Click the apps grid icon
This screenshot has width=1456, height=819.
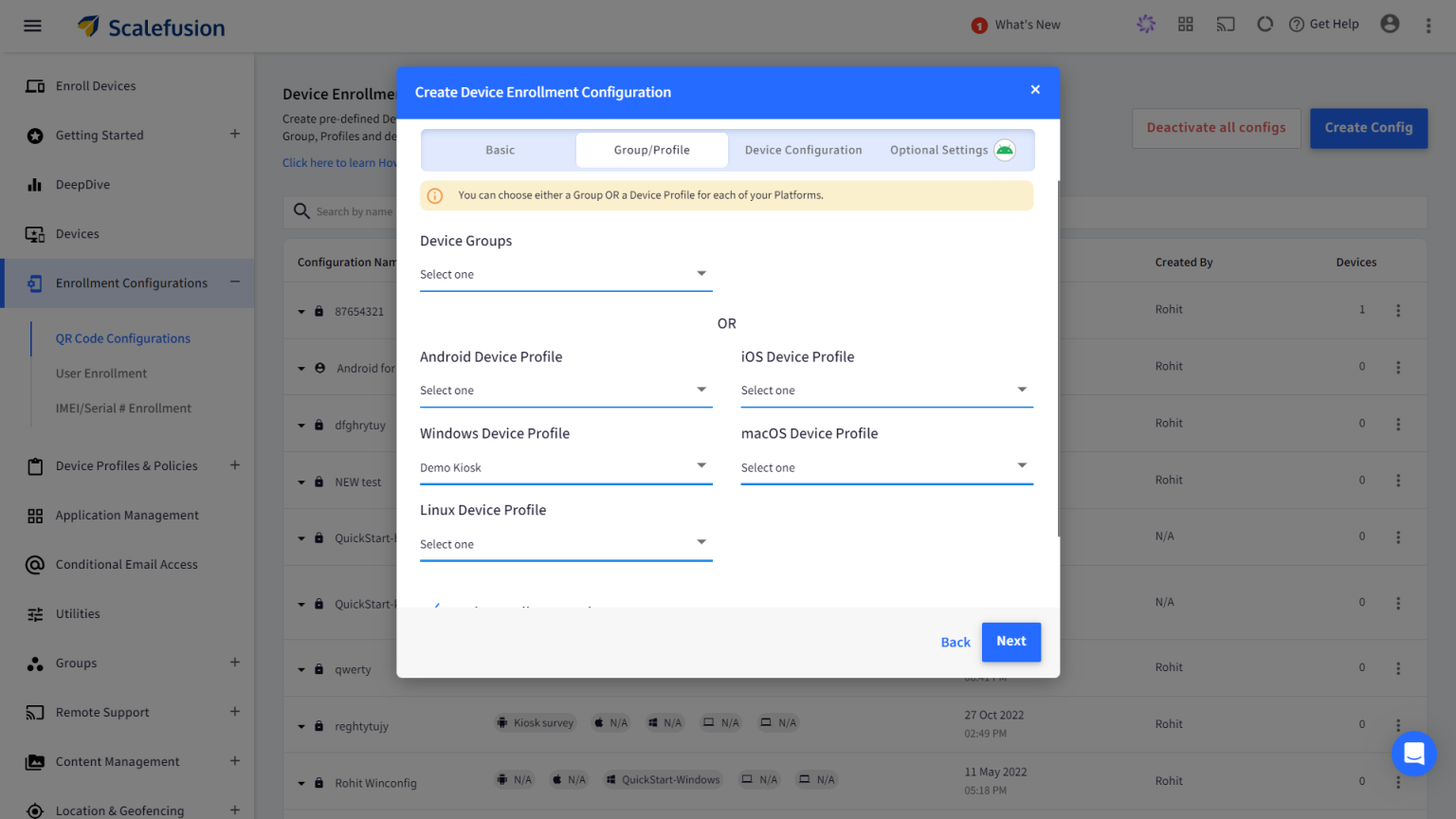coord(1185,24)
